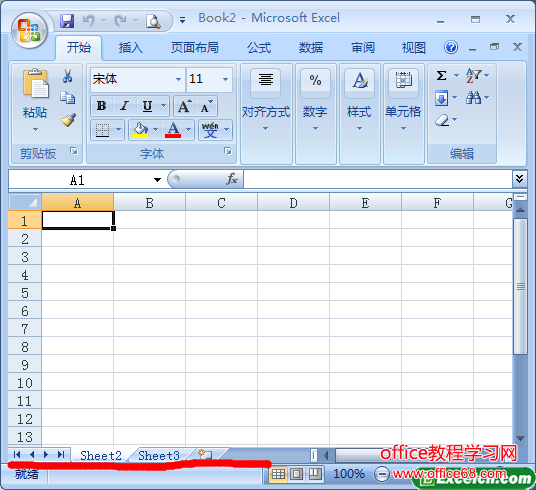The height and width of the screenshot is (490, 536).
Task: Select the 审阅 ribbon tab
Action: (x=363, y=48)
